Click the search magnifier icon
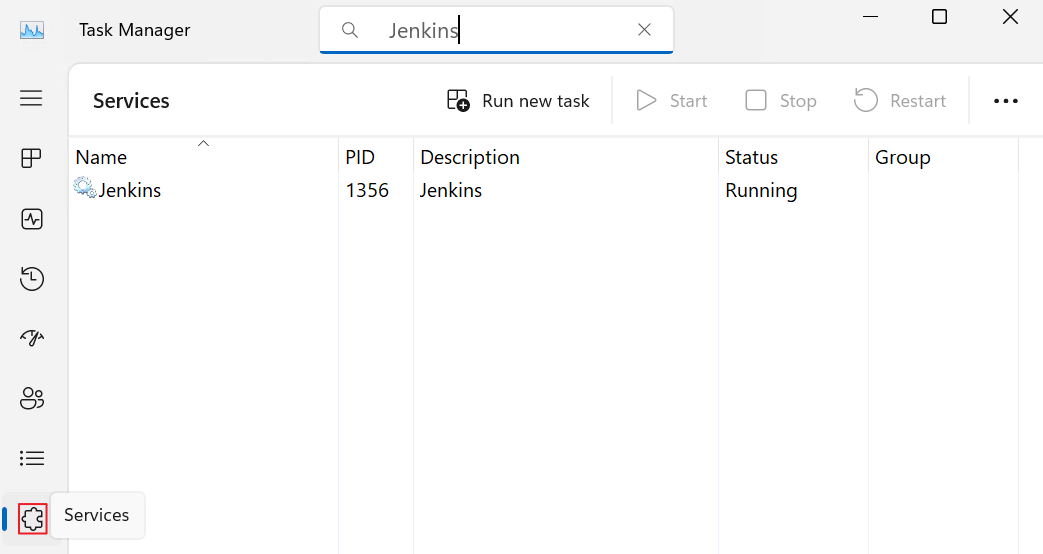Screen dimensions: 1043x554 [x=350, y=30]
